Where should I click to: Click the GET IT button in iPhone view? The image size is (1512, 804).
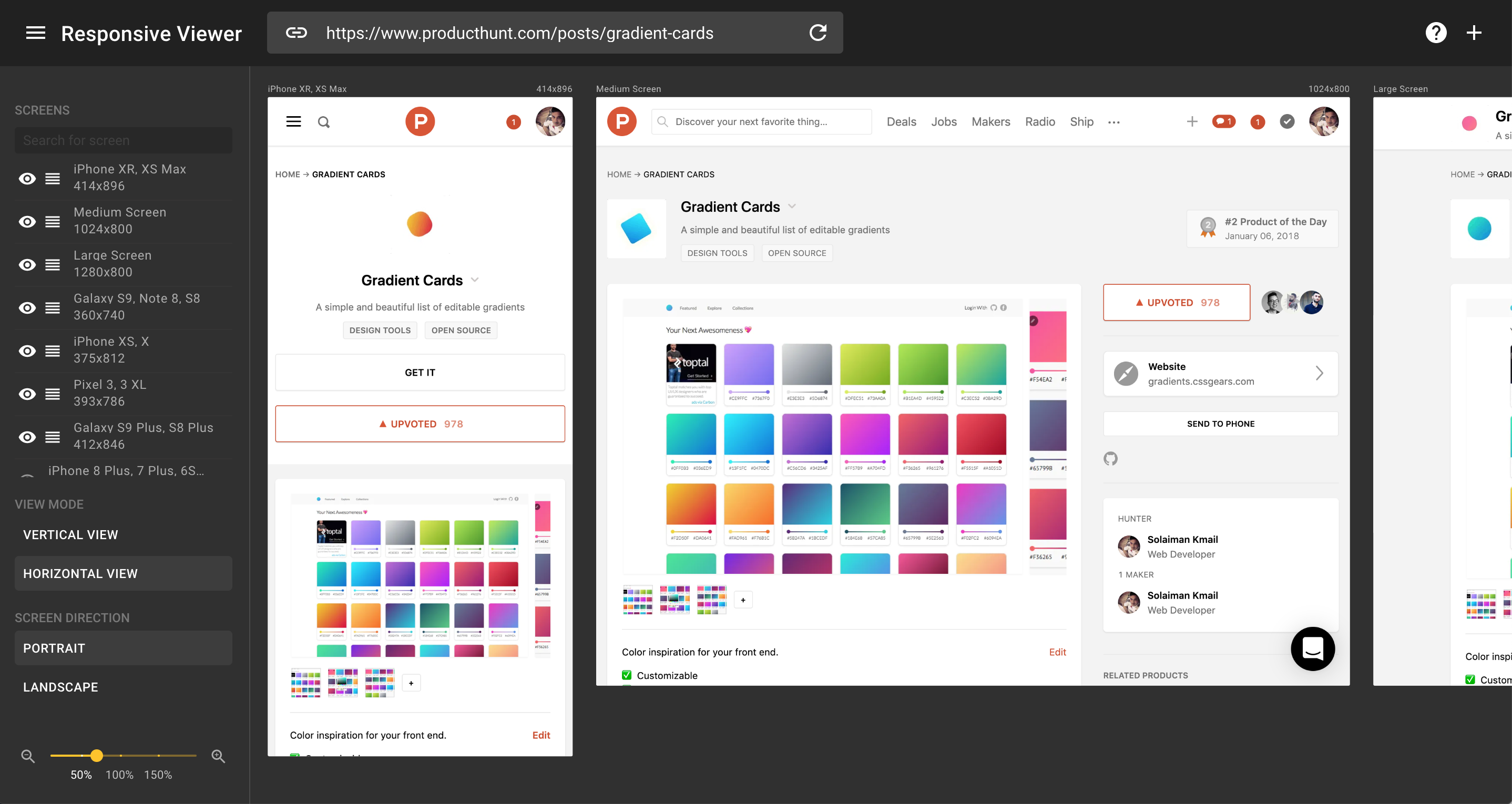tap(420, 372)
